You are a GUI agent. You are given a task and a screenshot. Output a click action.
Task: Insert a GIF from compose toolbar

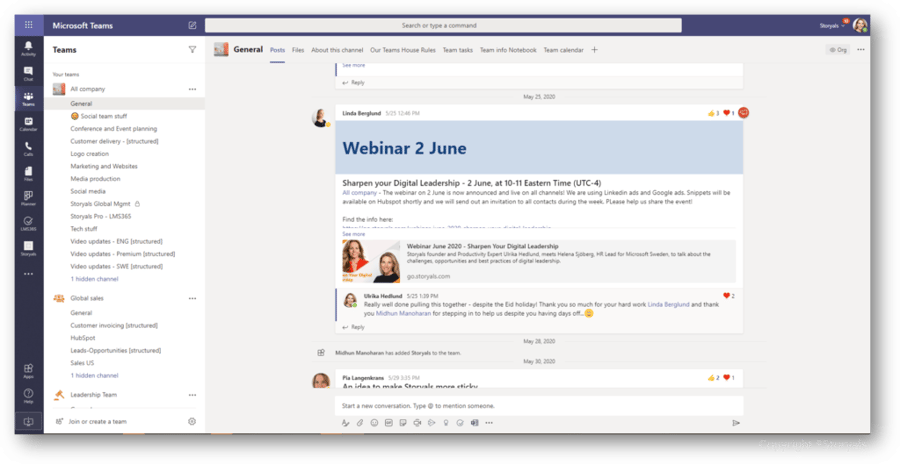[389, 423]
